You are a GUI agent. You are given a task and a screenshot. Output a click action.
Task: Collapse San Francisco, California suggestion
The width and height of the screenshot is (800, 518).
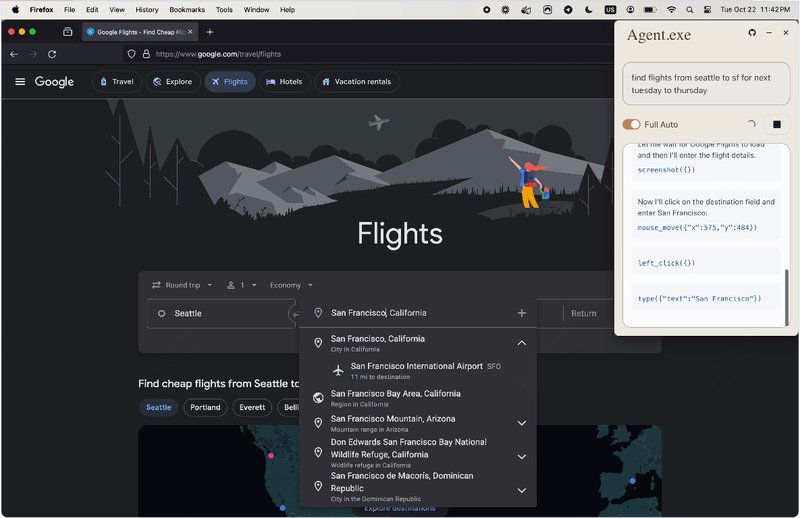point(521,343)
